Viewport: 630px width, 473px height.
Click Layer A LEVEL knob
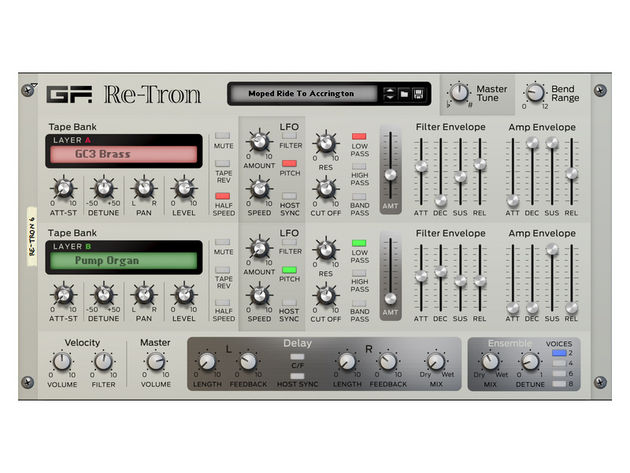point(184,188)
